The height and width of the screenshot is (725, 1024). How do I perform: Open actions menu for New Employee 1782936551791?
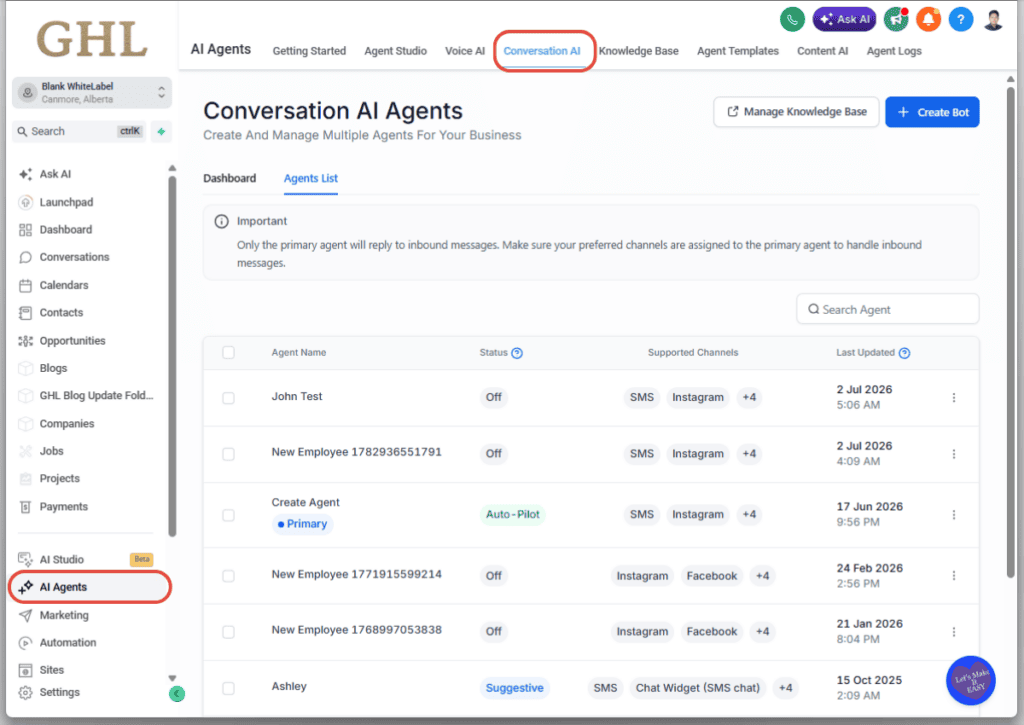coord(953,454)
